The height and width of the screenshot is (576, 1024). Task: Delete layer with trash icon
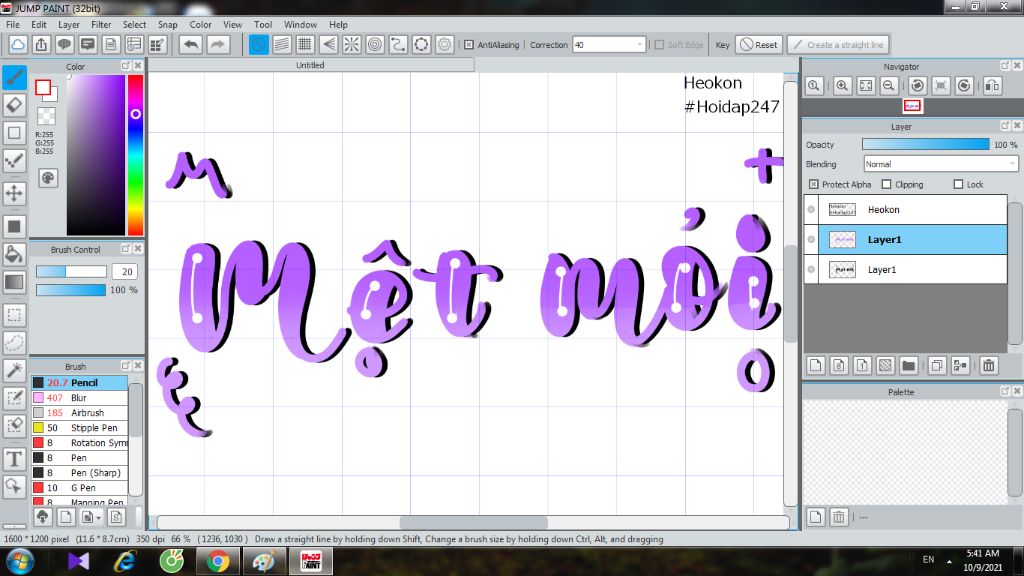pos(989,365)
